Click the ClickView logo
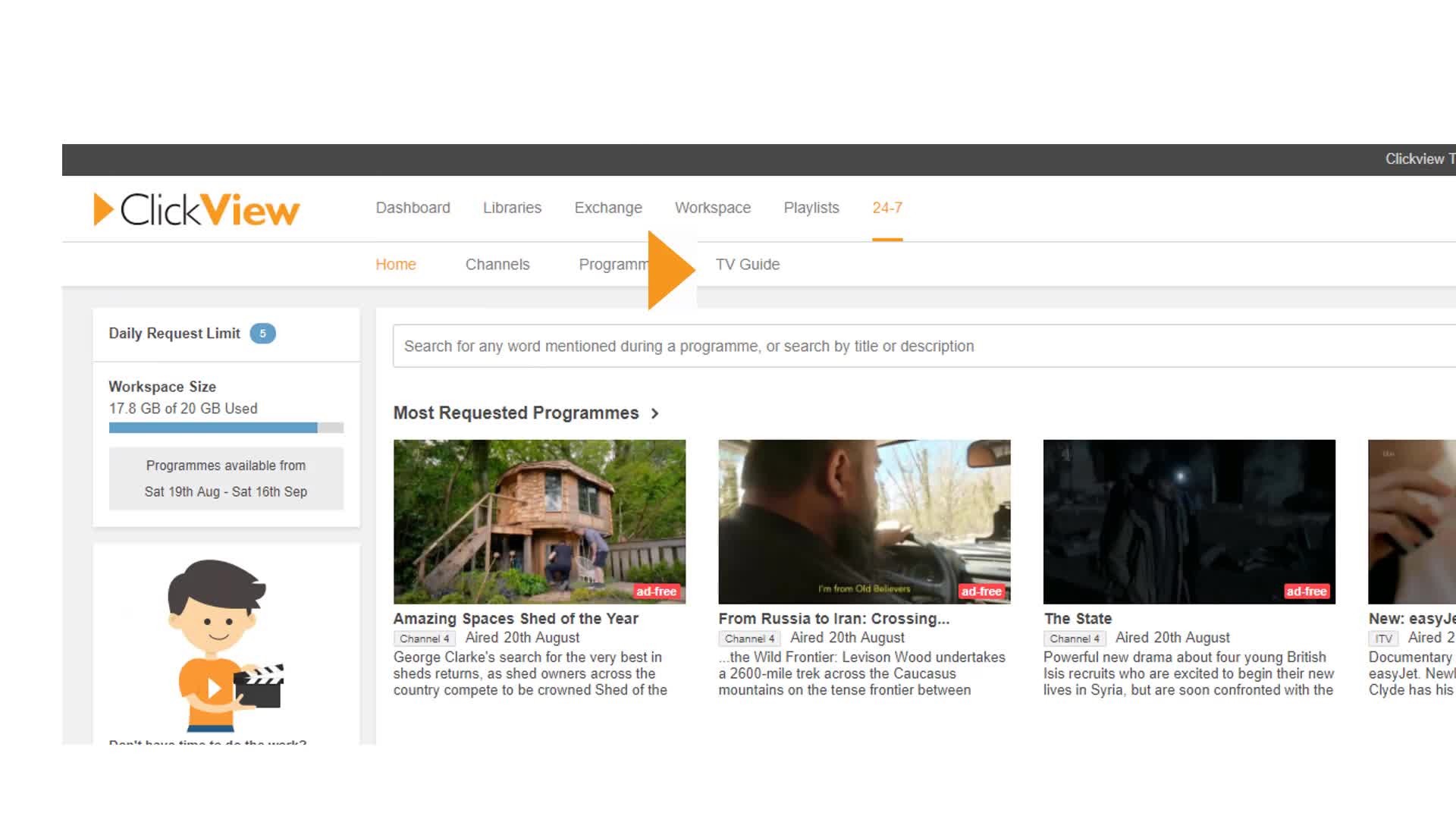This screenshot has width=1456, height=819. coord(196,209)
